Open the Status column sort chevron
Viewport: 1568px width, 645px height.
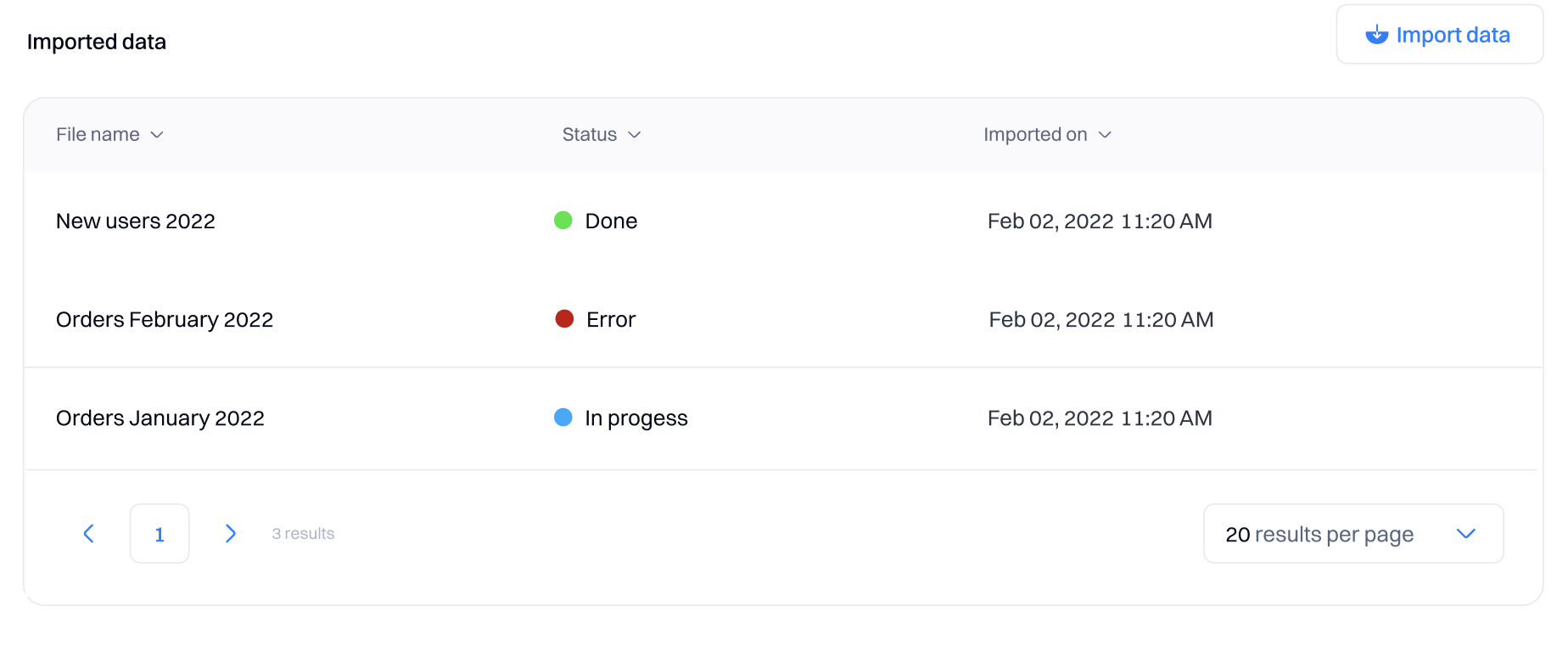634,135
